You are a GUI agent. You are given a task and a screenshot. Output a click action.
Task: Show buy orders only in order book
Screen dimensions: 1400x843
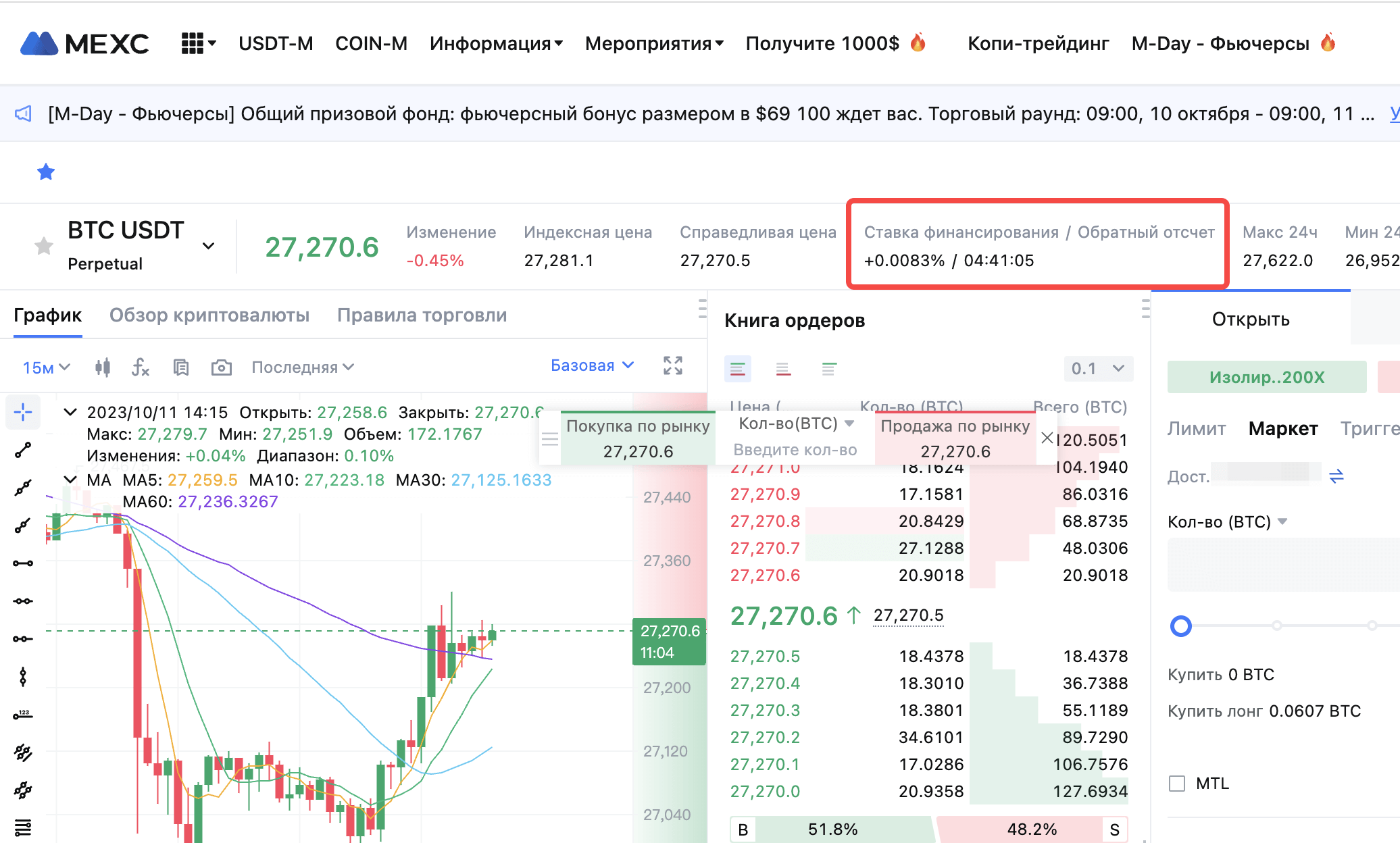(x=828, y=368)
